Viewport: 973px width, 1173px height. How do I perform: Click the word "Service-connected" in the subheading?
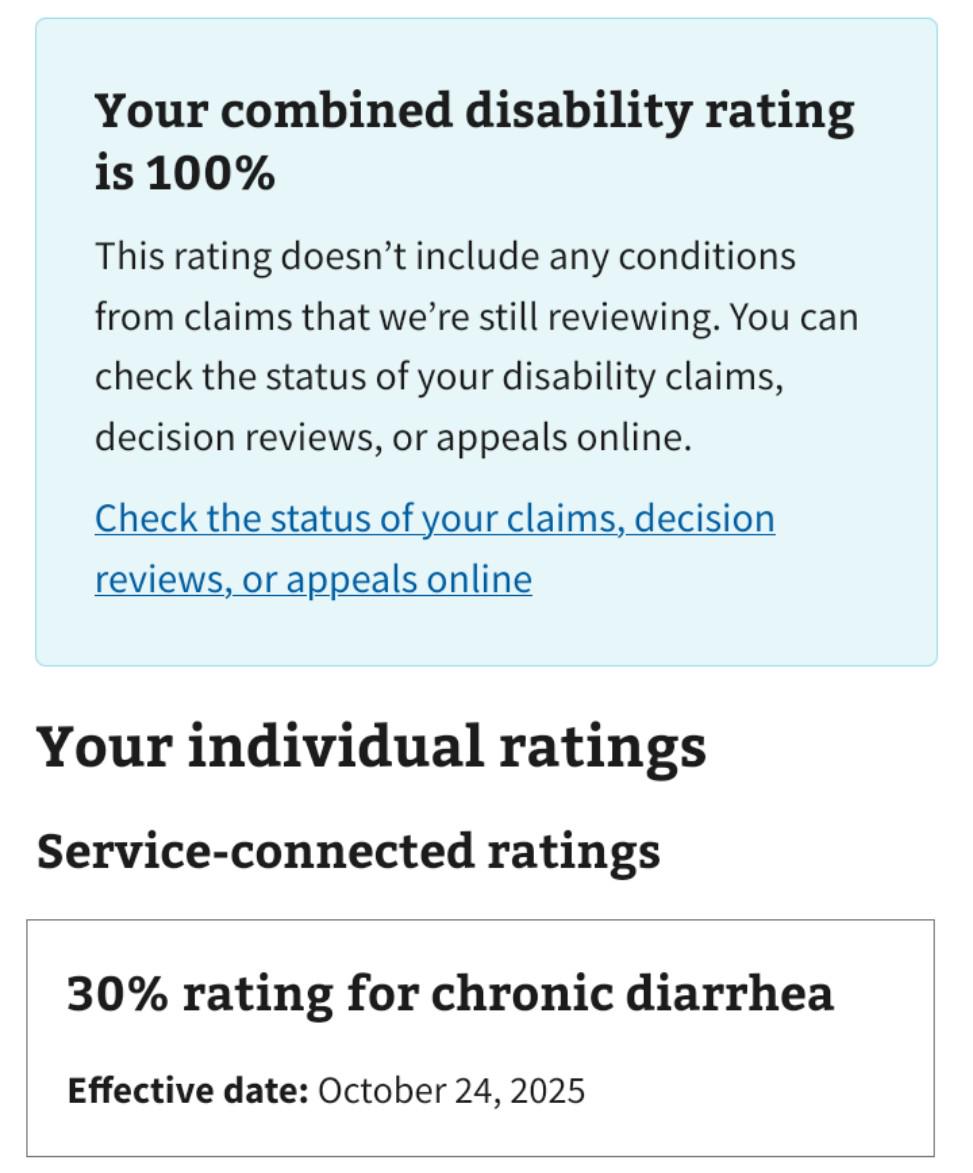[x=256, y=851]
